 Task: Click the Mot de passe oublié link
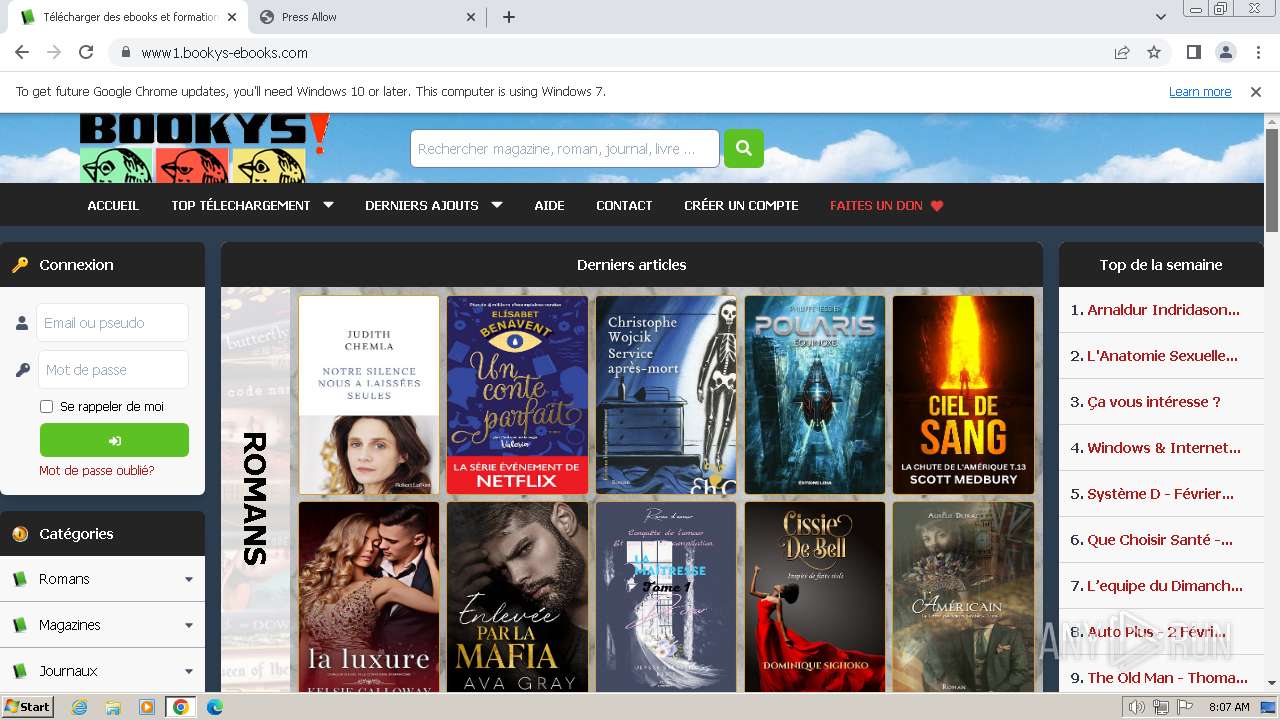click(x=96, y=470)
